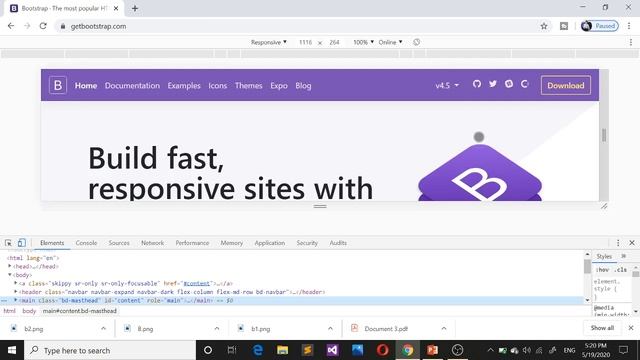Open the 100% zoom dropdown

(363, 42)
